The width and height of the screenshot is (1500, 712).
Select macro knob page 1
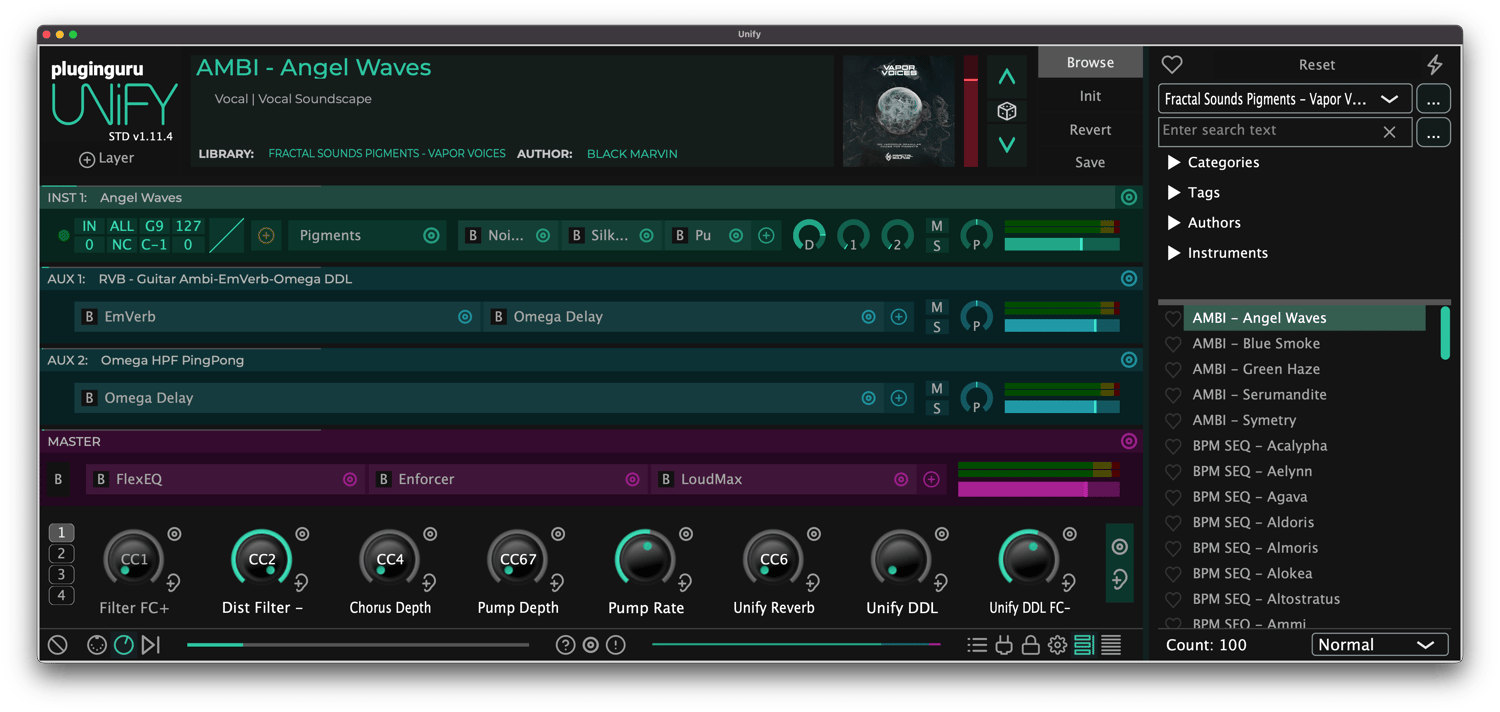[61, 533]
